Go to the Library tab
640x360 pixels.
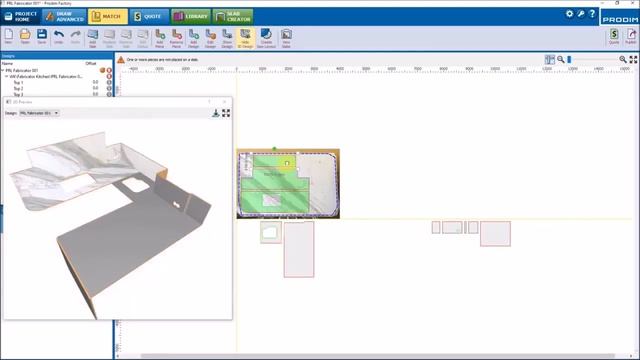coord(191,16)
